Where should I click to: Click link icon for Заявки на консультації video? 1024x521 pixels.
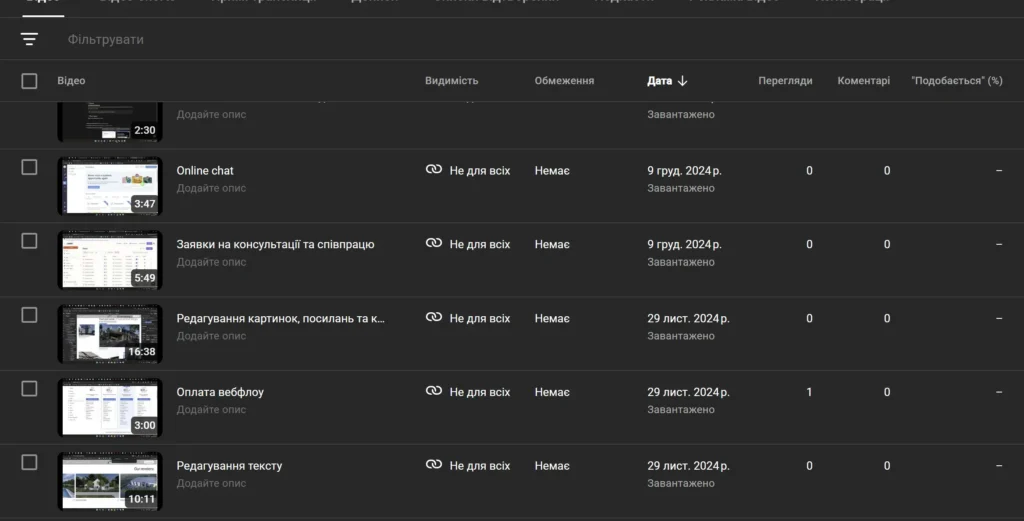point(434,244)
